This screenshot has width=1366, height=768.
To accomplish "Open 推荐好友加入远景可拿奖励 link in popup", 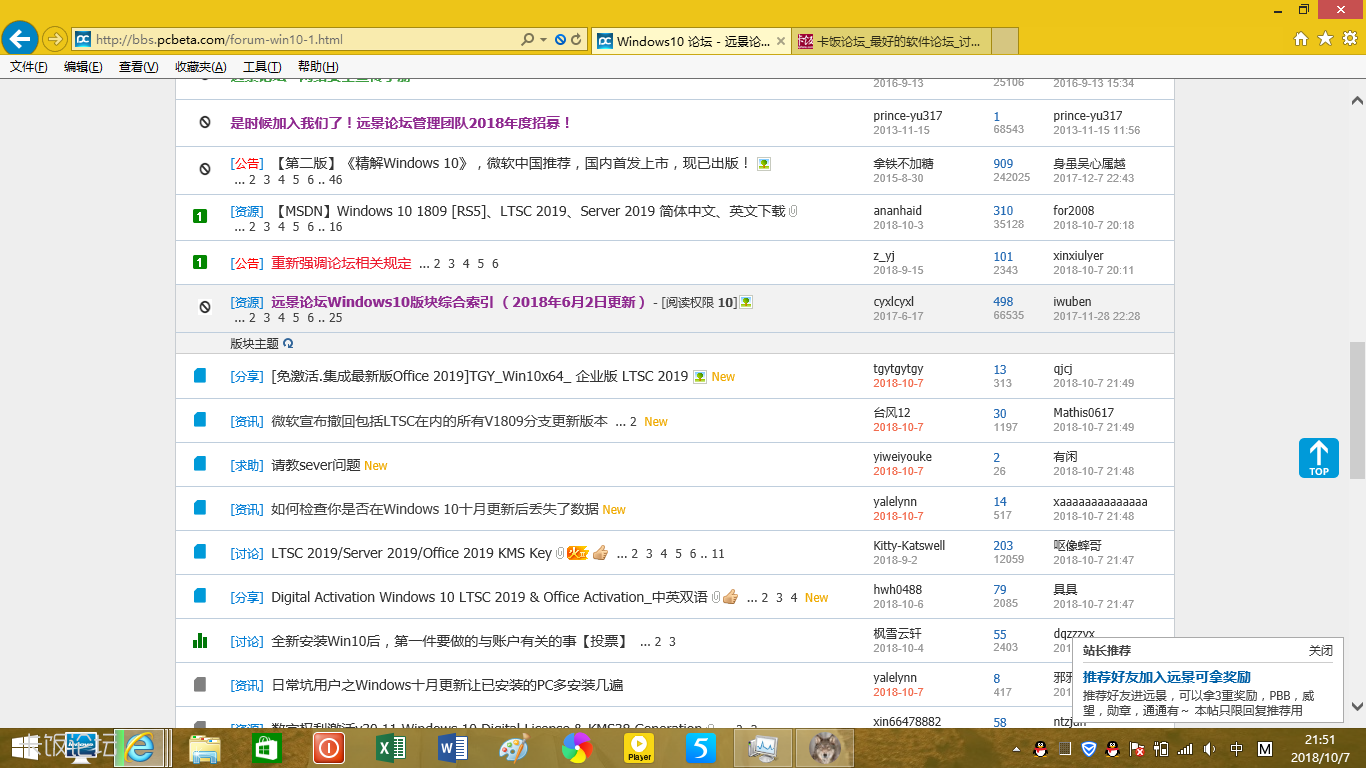I will pos(1167,677).
